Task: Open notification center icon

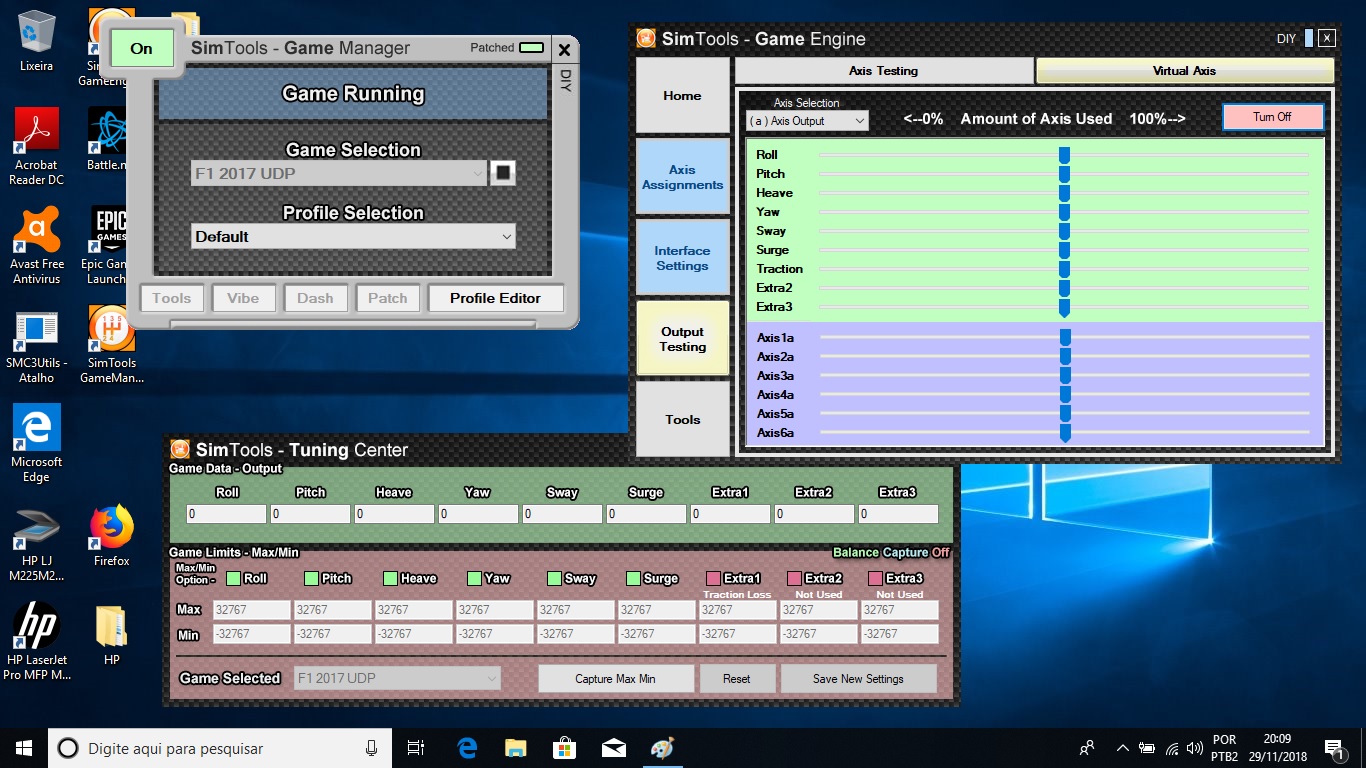Action: 1334,748
